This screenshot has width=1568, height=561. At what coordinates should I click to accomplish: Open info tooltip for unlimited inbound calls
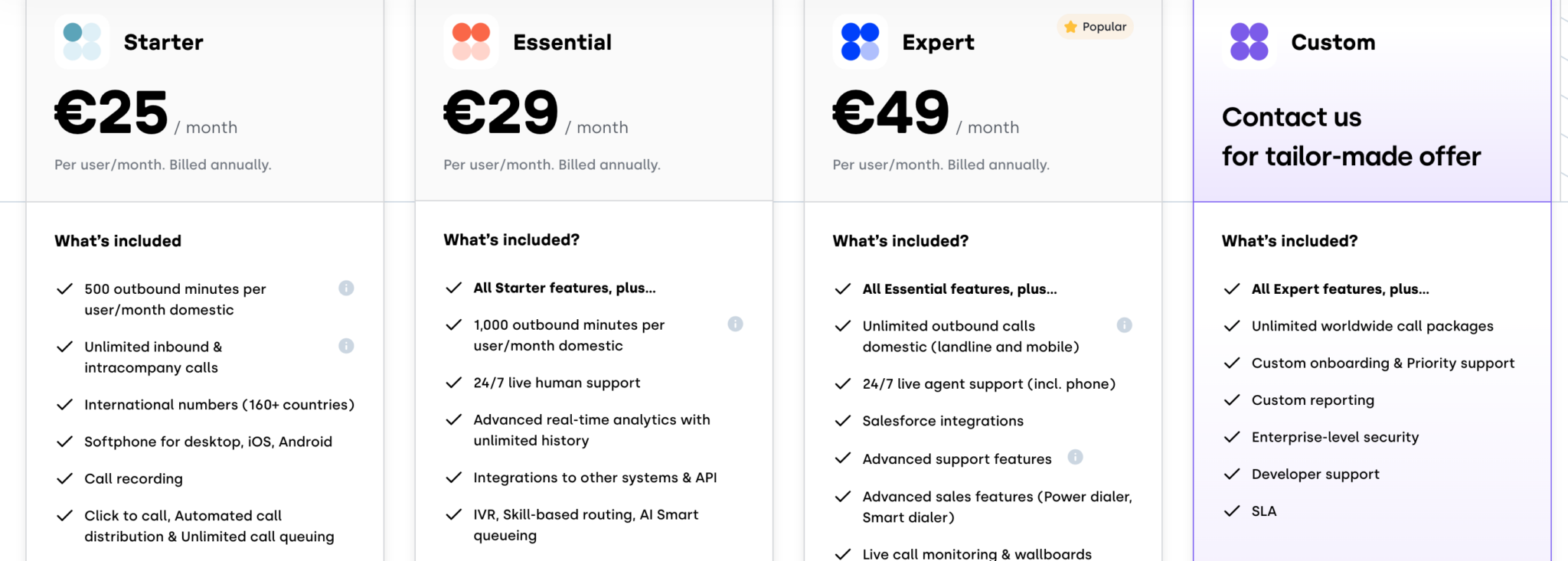pyautogui.click(x=346, y=346)
